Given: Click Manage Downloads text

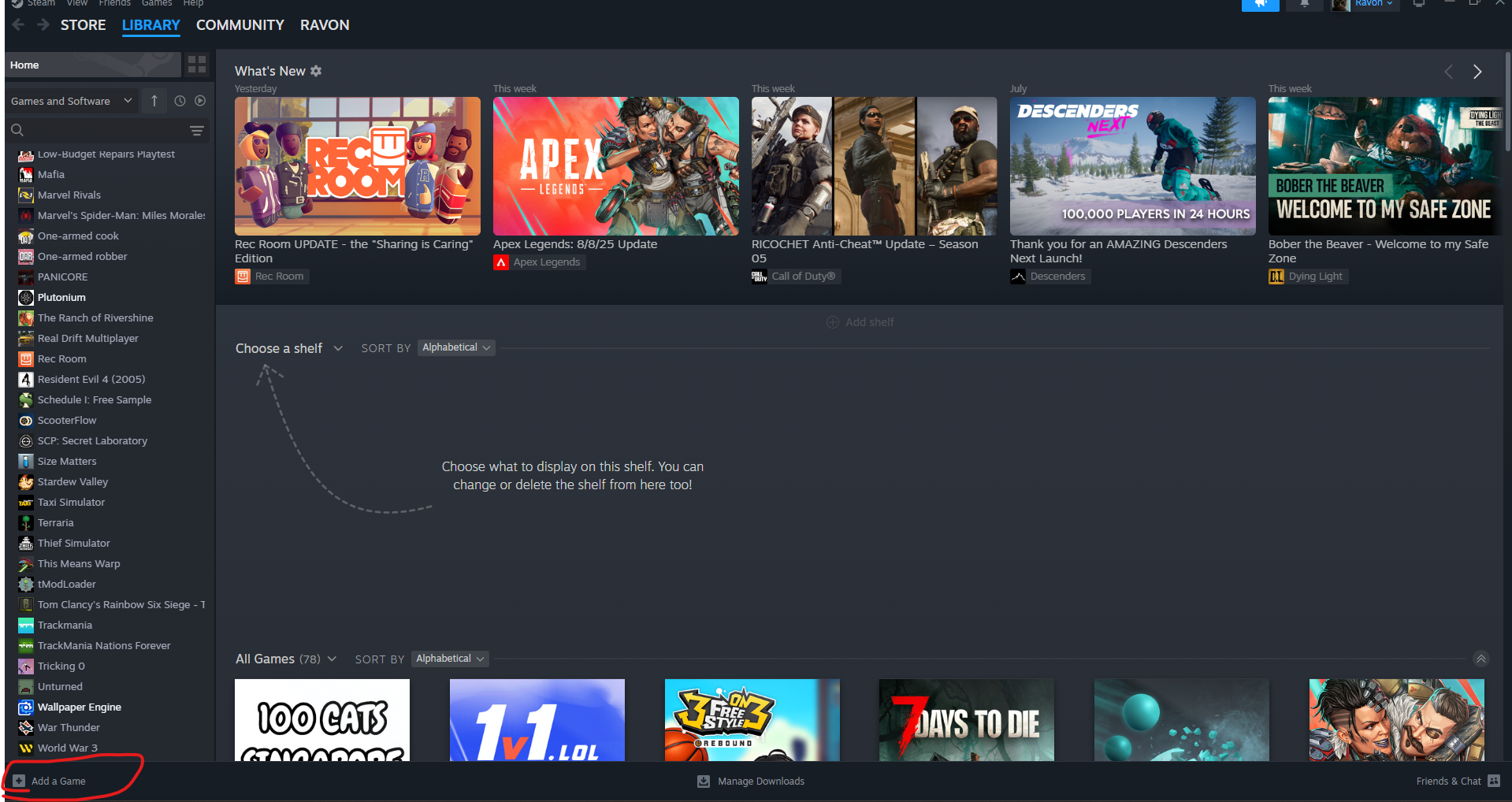Looking at the screenshot, I should [x=761, y=781].
